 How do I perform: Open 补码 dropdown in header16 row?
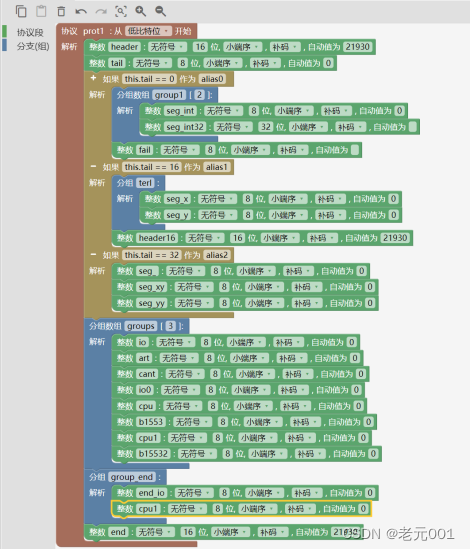tap(322, 238)
